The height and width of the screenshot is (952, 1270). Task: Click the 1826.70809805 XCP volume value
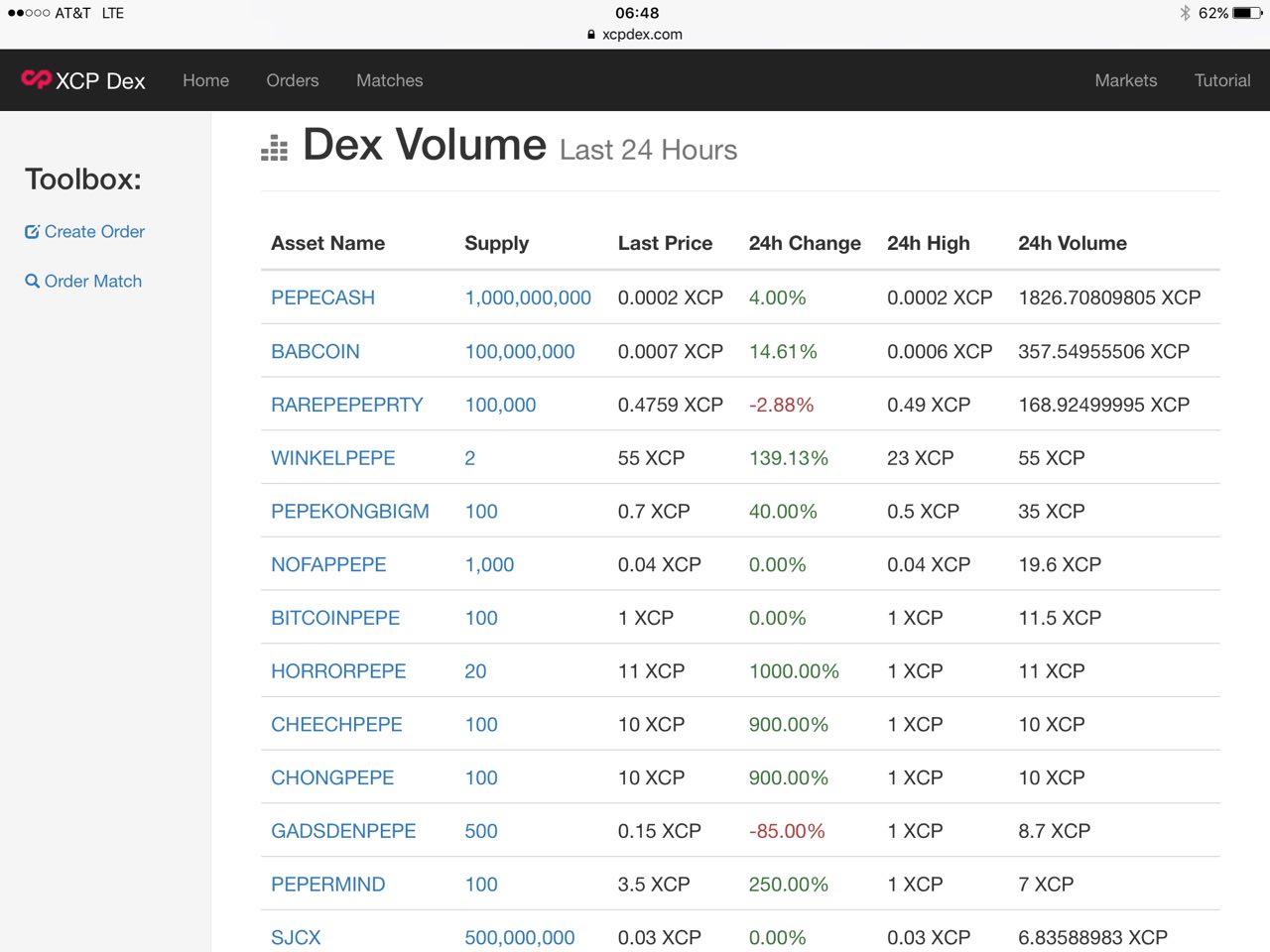(x=1109, y=297)
